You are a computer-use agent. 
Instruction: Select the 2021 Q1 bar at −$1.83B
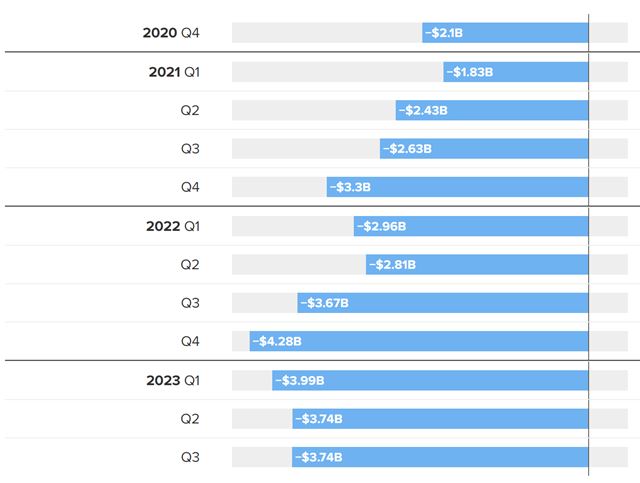tap(516, 72)
